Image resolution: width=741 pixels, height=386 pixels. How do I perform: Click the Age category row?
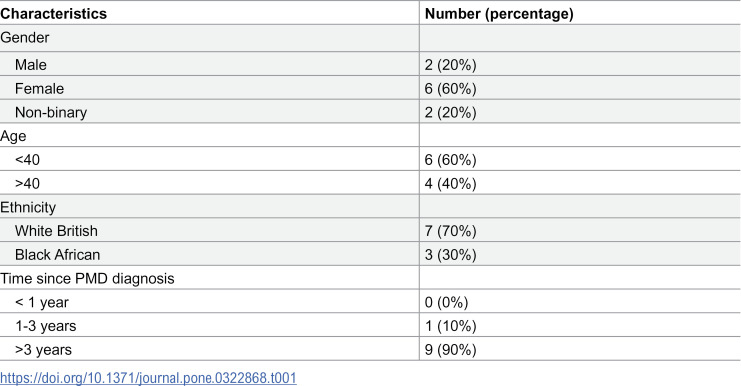pyautogui.click(x=370, y=136)
